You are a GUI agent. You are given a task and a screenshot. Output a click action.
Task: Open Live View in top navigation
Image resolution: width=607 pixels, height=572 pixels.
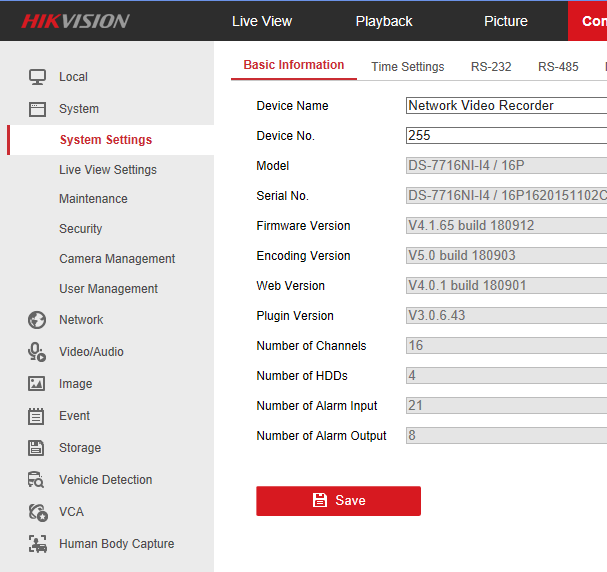pos(262,21)
